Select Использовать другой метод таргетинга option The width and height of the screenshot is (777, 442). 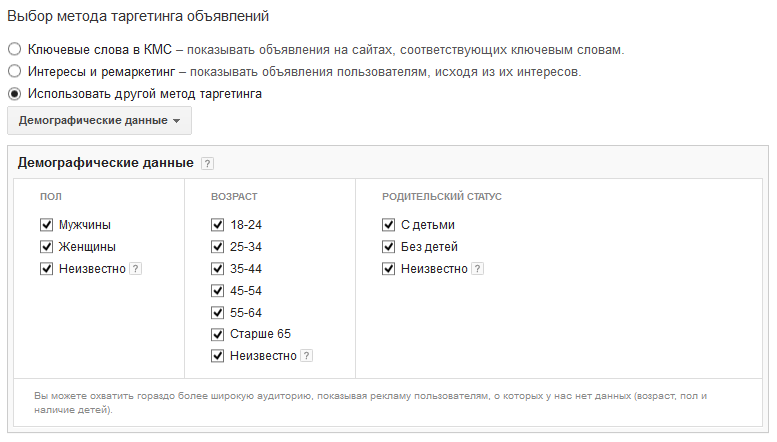pyautogui.click(x=15, y=94)
